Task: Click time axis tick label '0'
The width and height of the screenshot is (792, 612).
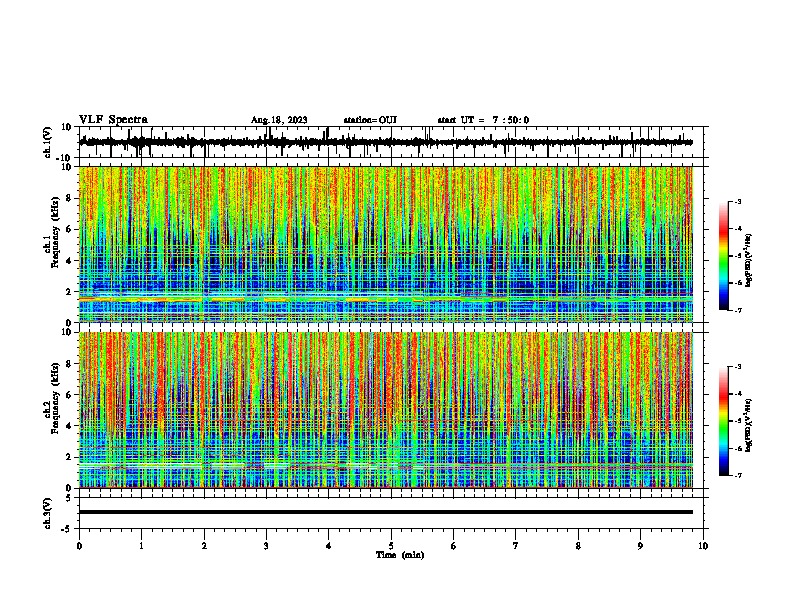Action: (79, 546)
